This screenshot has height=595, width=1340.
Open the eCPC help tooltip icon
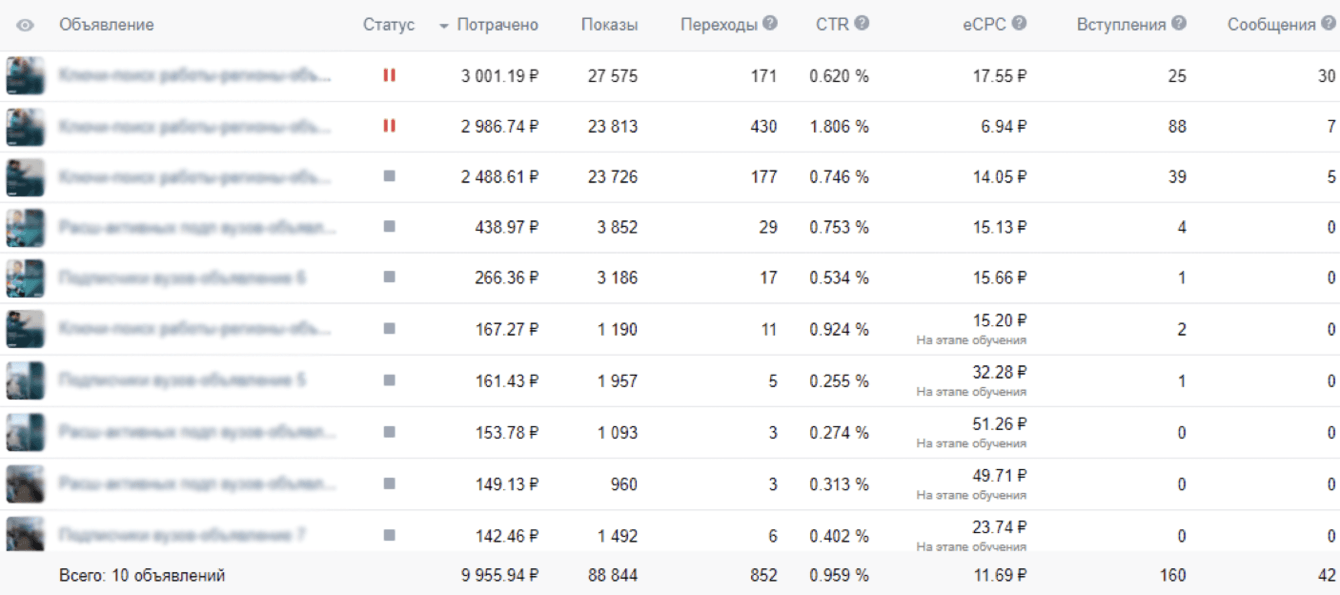tap(1019, 24)
